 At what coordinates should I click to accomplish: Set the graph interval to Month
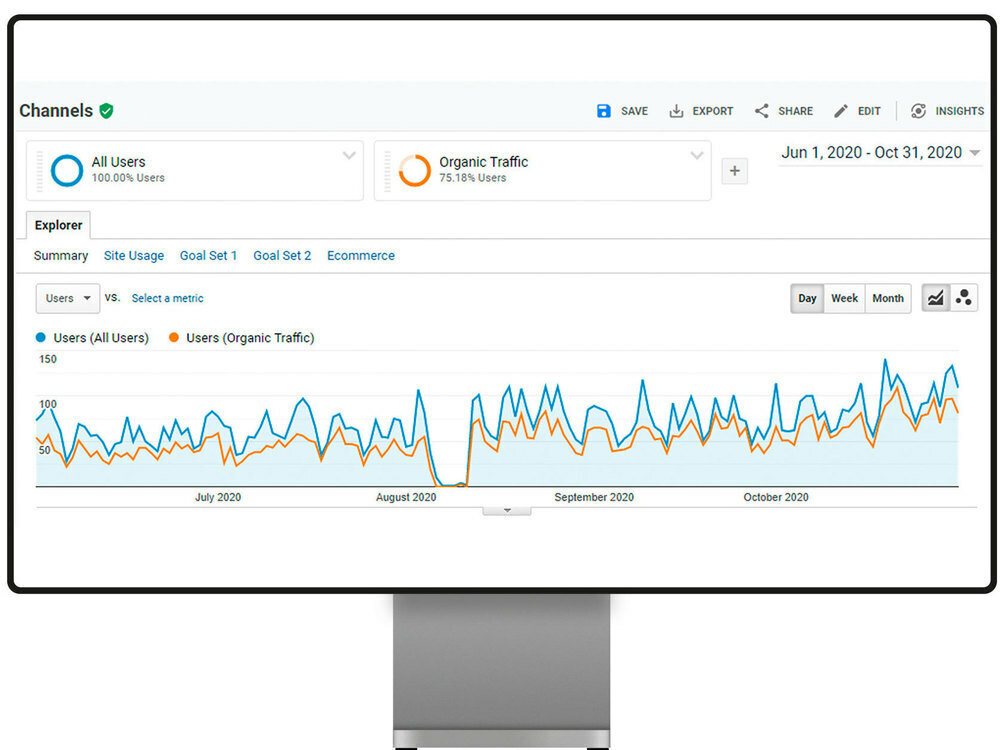click(x=887, y=298)
